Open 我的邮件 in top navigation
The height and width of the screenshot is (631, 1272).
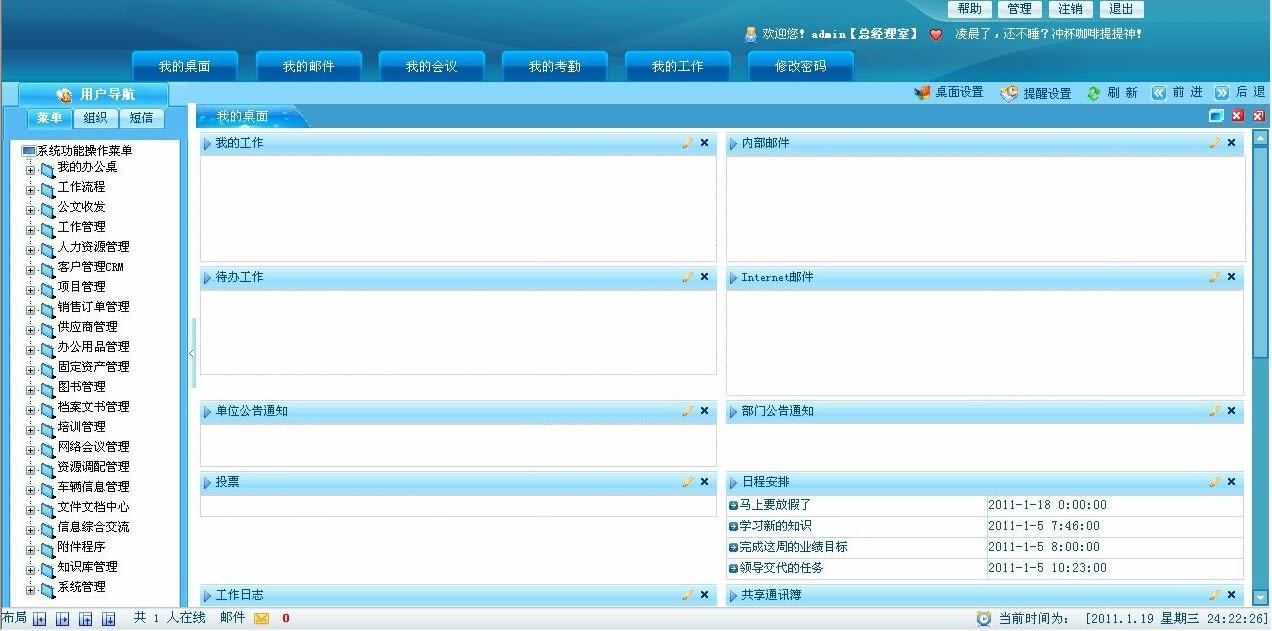(308, 67)
